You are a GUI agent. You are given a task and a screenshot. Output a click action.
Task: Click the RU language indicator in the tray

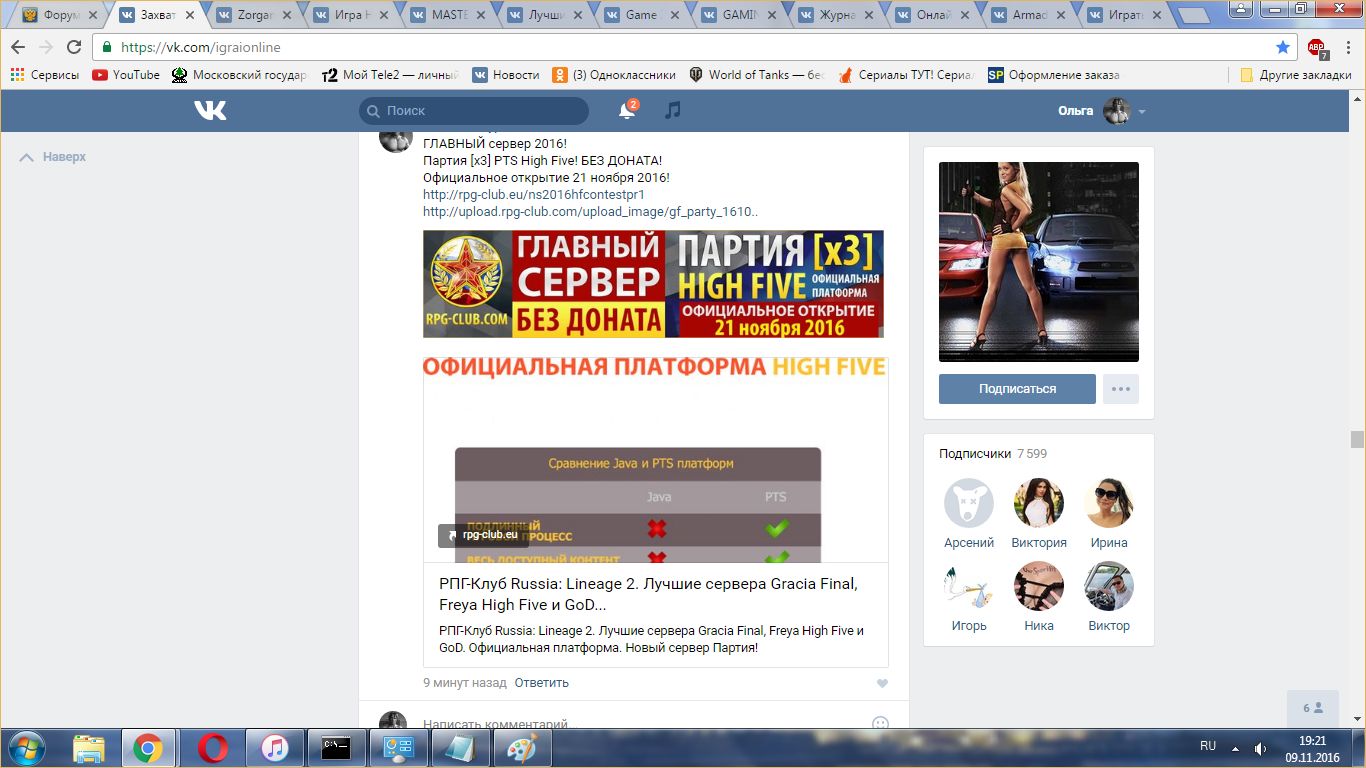(1208, 746)
